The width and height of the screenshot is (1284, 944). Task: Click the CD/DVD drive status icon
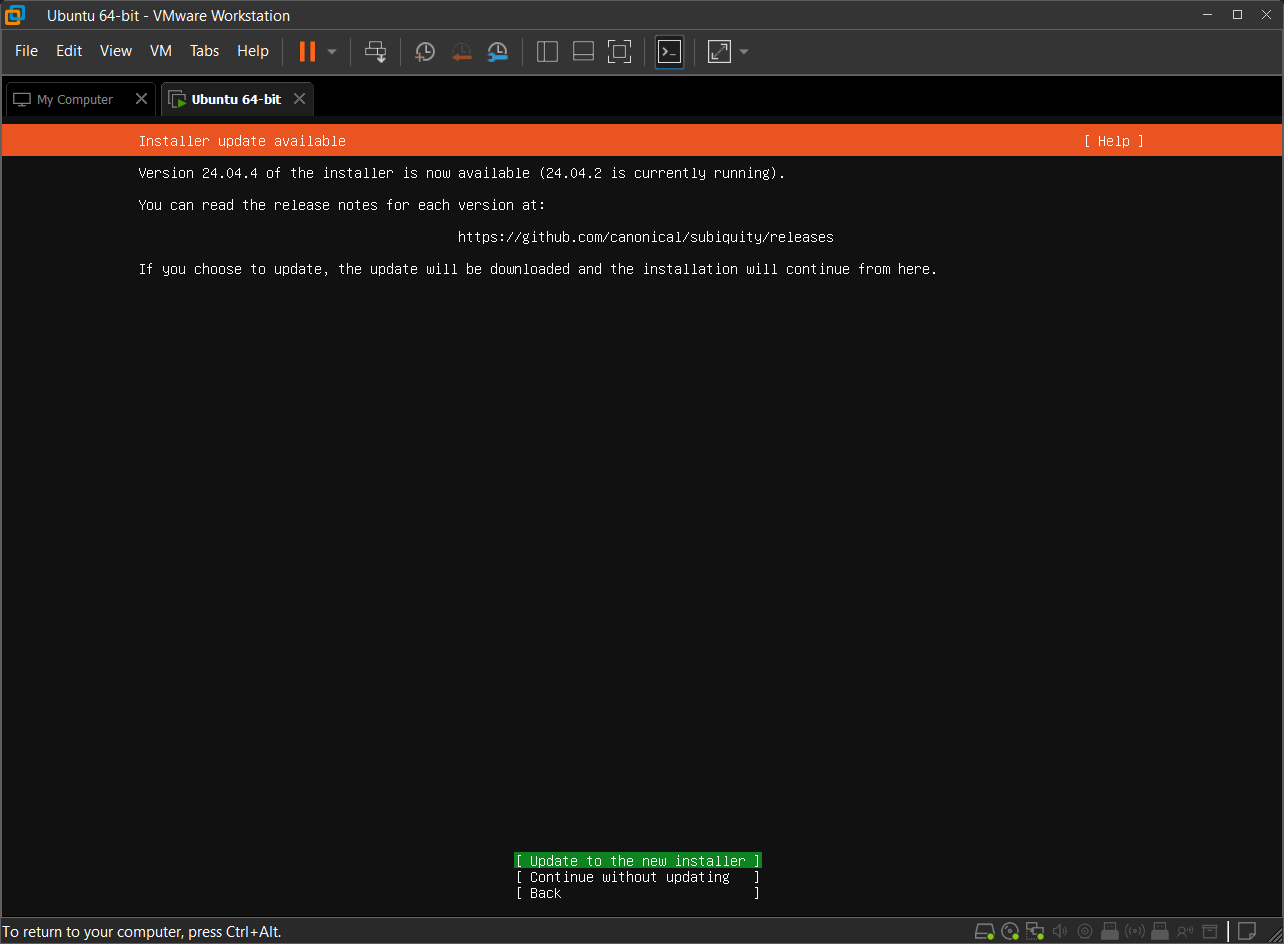tap(1010, 931)
